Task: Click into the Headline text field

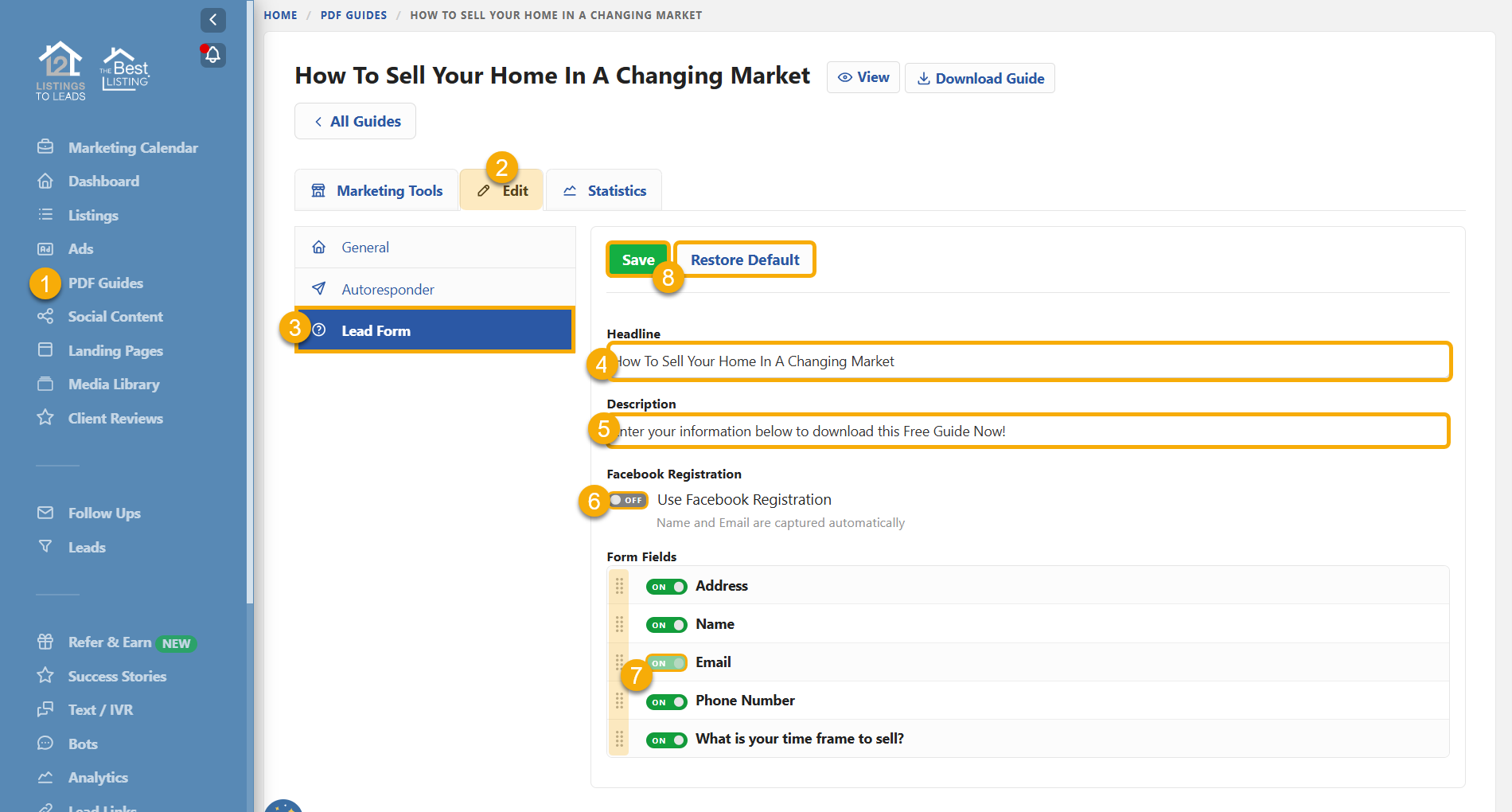Action: point(1028,361)
